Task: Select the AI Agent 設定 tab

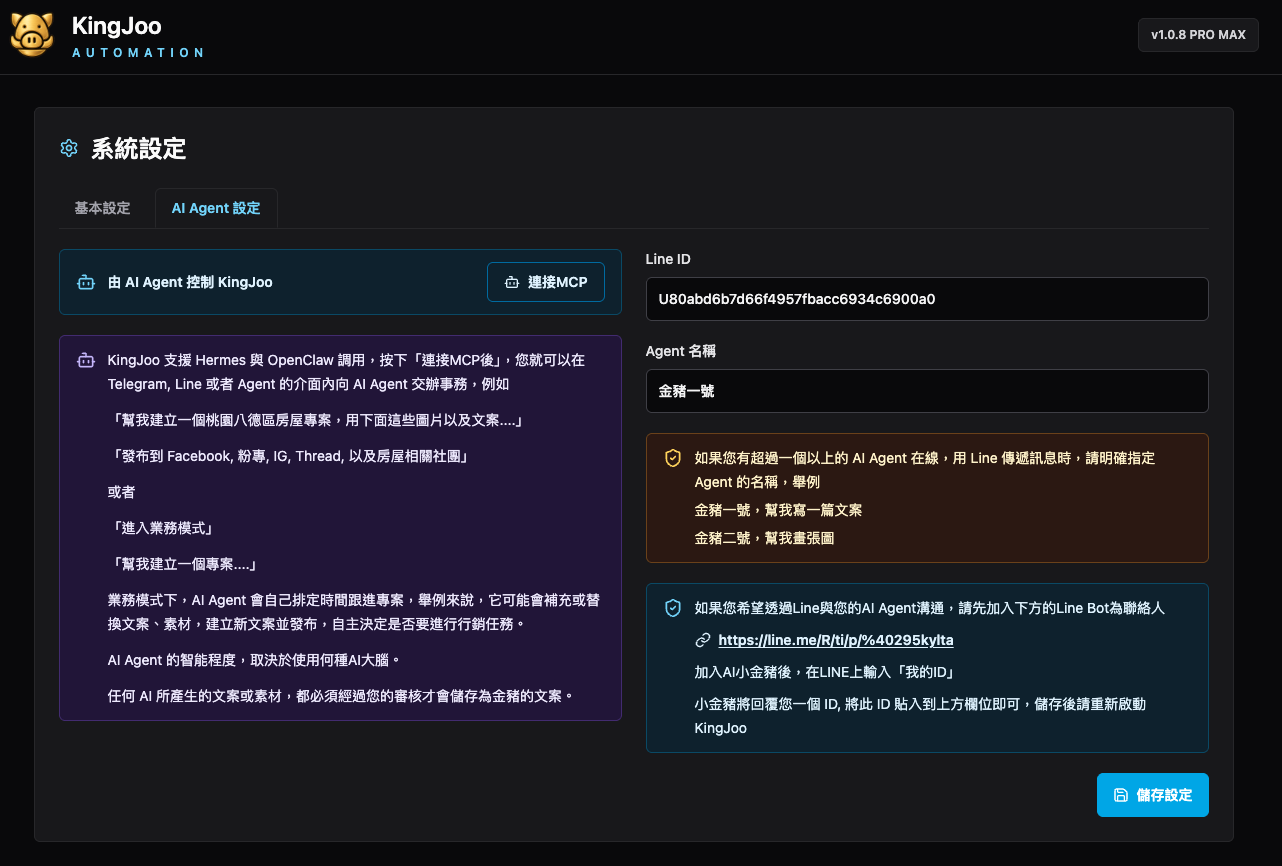Action: pyautogui.click(x=216, y=208)
